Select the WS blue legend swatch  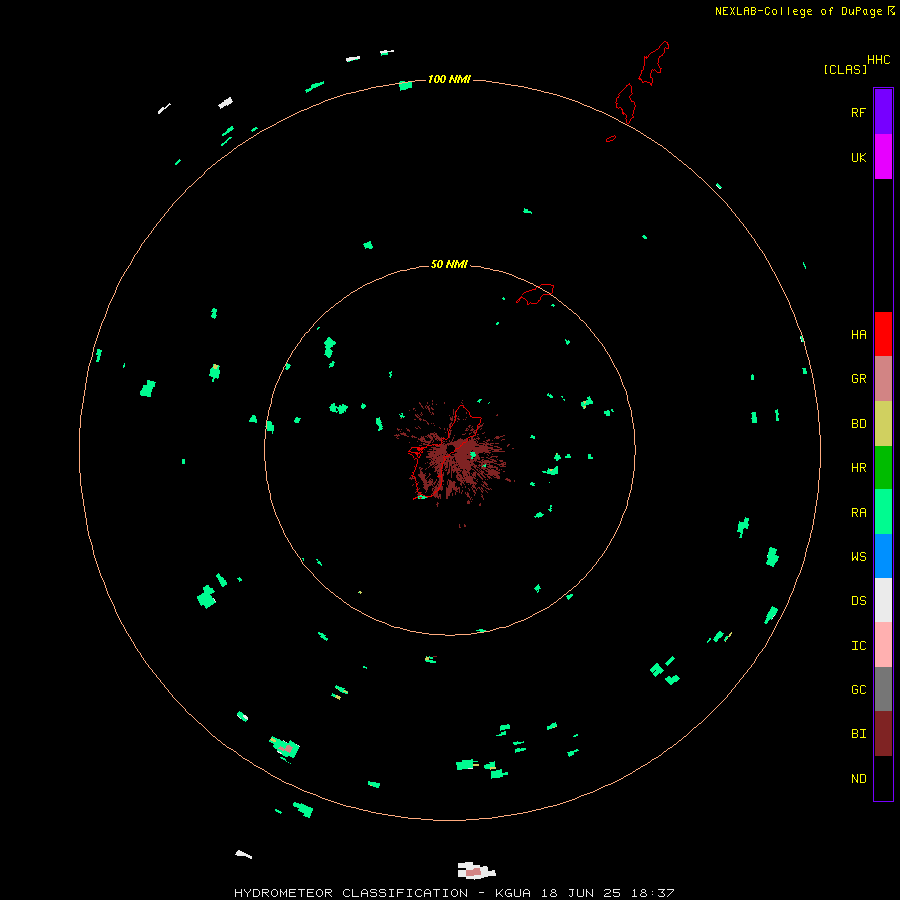[883, 556]
